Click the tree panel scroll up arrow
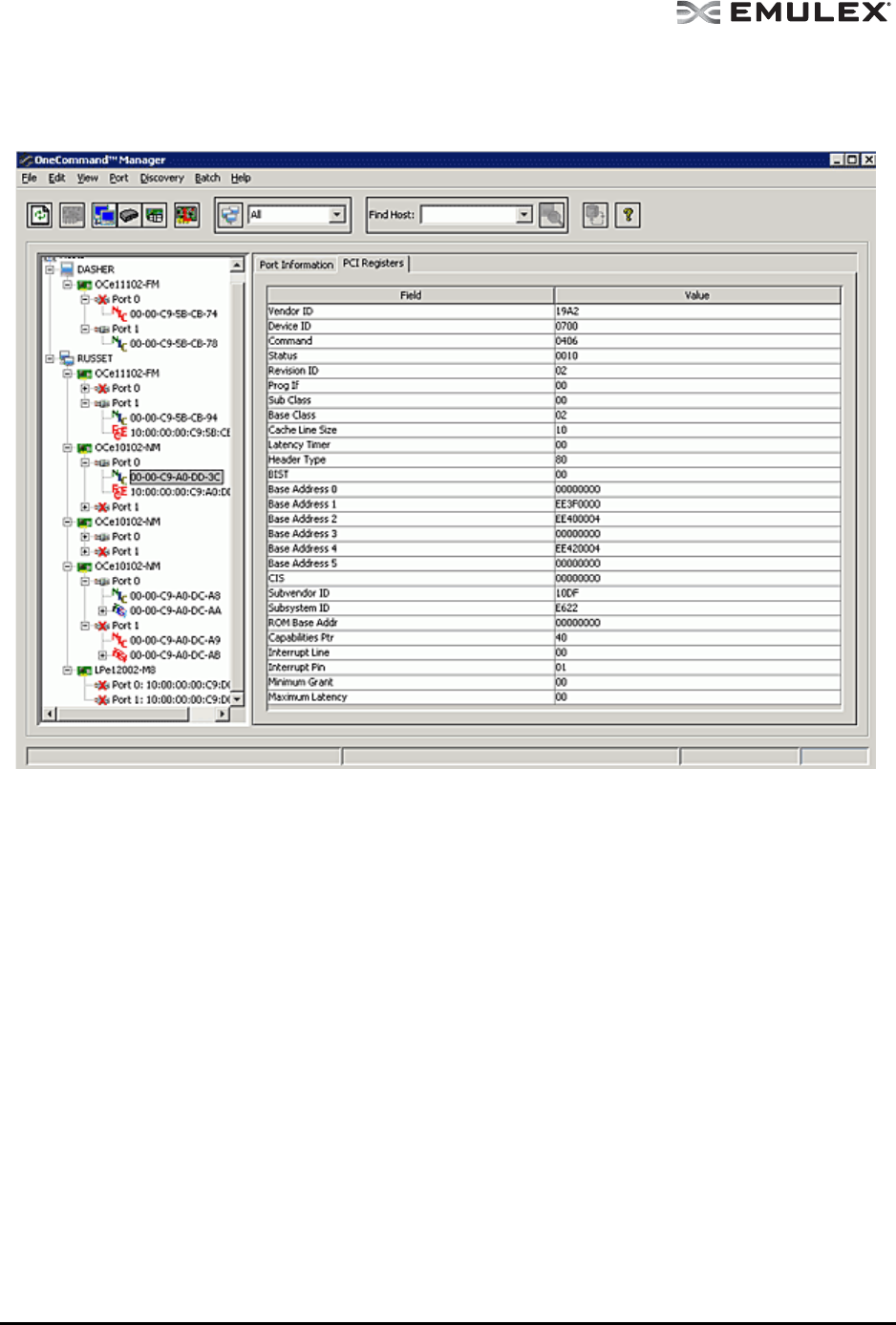The image size is (896, 1325). 237,265
